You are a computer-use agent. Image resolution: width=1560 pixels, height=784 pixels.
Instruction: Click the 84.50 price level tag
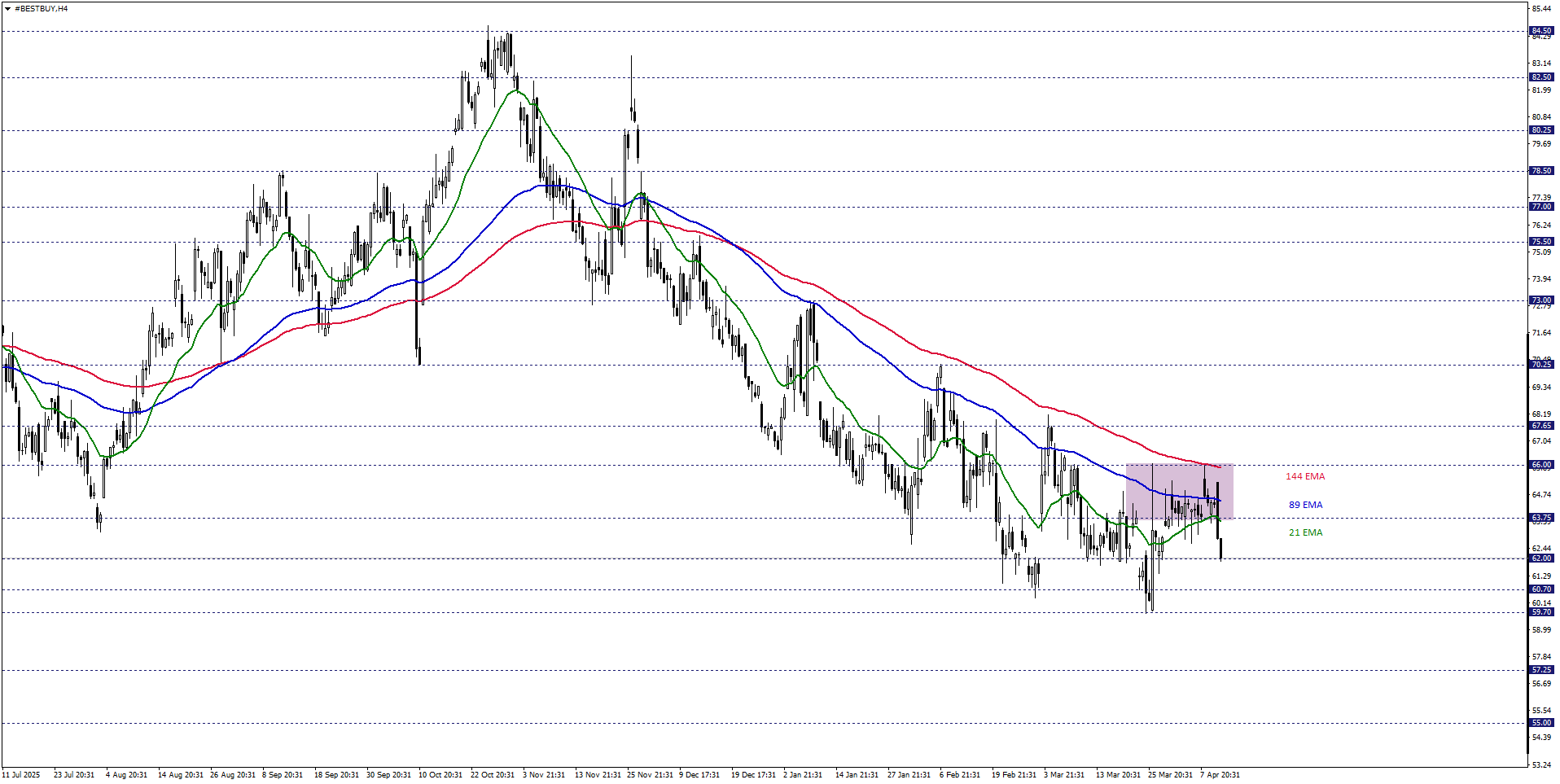1540,31
